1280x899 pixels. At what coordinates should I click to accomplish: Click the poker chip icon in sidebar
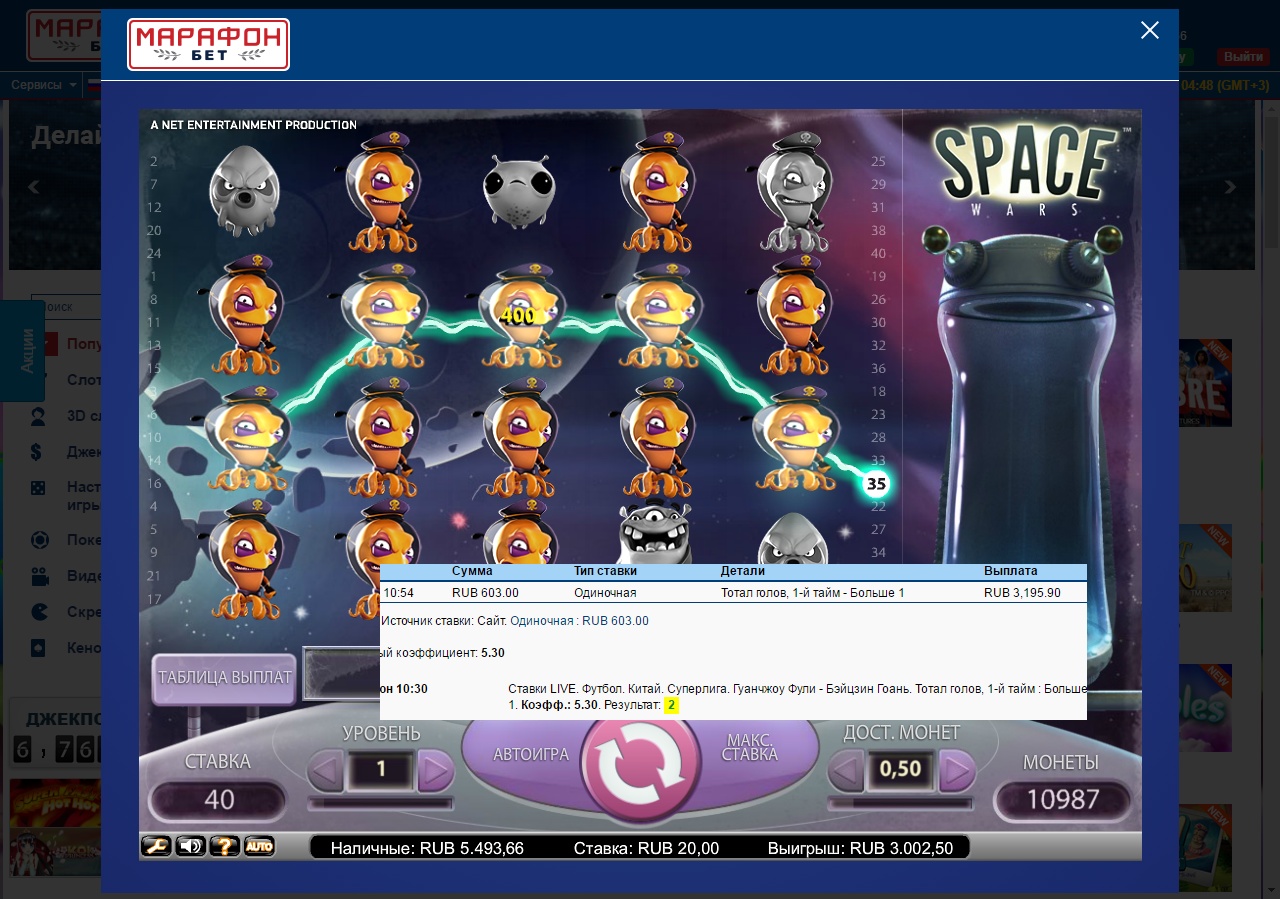(x=39, y=540)
